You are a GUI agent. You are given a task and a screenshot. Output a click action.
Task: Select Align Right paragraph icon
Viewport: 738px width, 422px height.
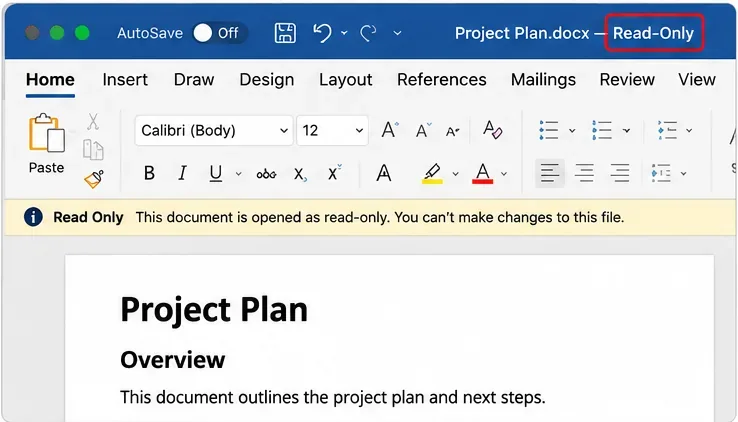click(620, 173)
